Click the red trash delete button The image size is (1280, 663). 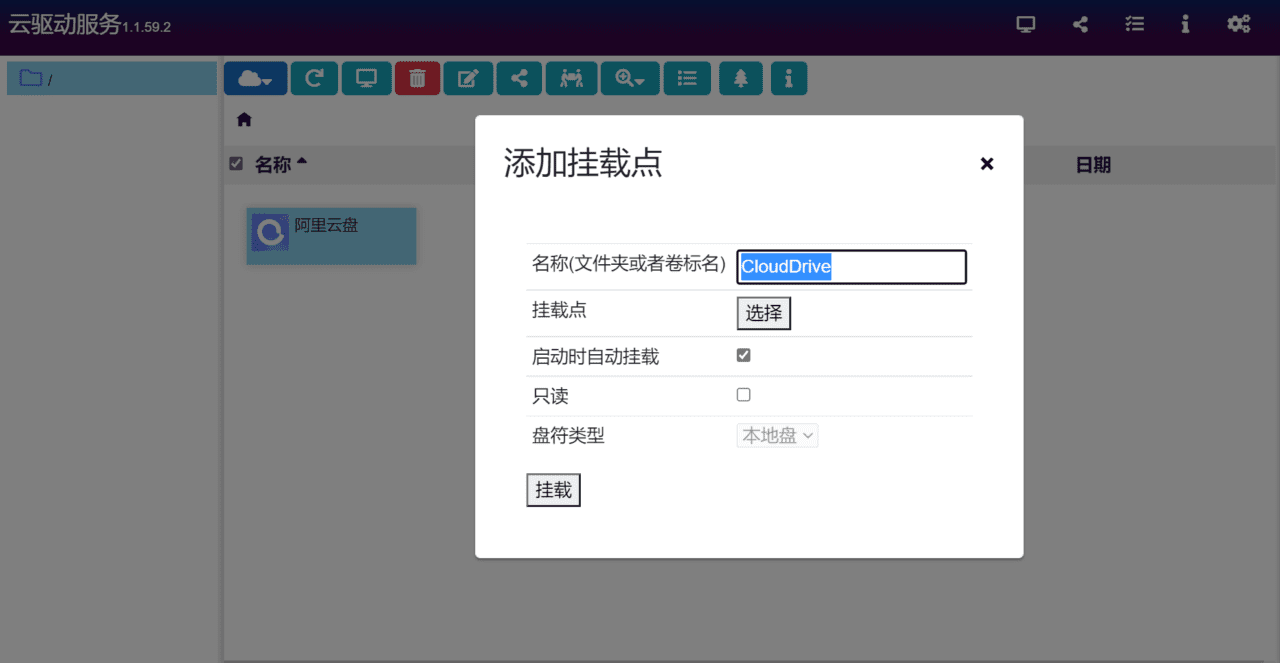tap(417, 79)
